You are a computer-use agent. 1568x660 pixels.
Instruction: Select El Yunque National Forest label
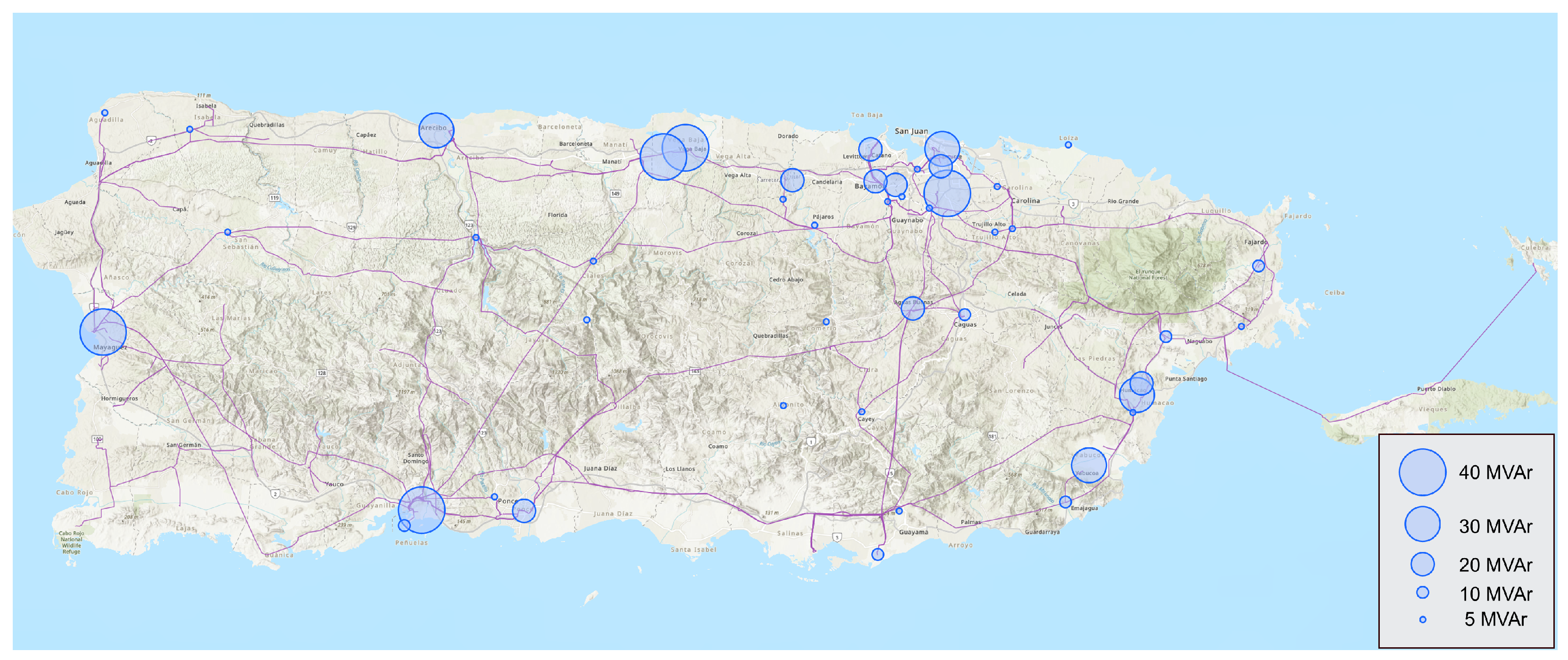(x=1148, y=275)
